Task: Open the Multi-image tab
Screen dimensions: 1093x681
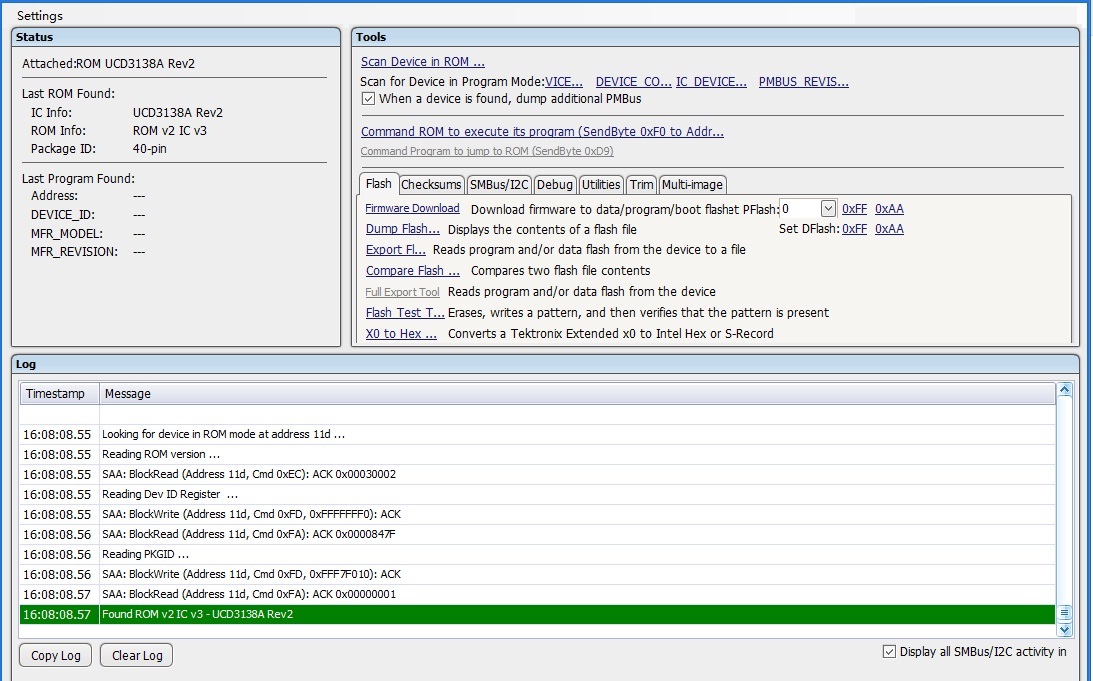Action: (x=692, y=185)
